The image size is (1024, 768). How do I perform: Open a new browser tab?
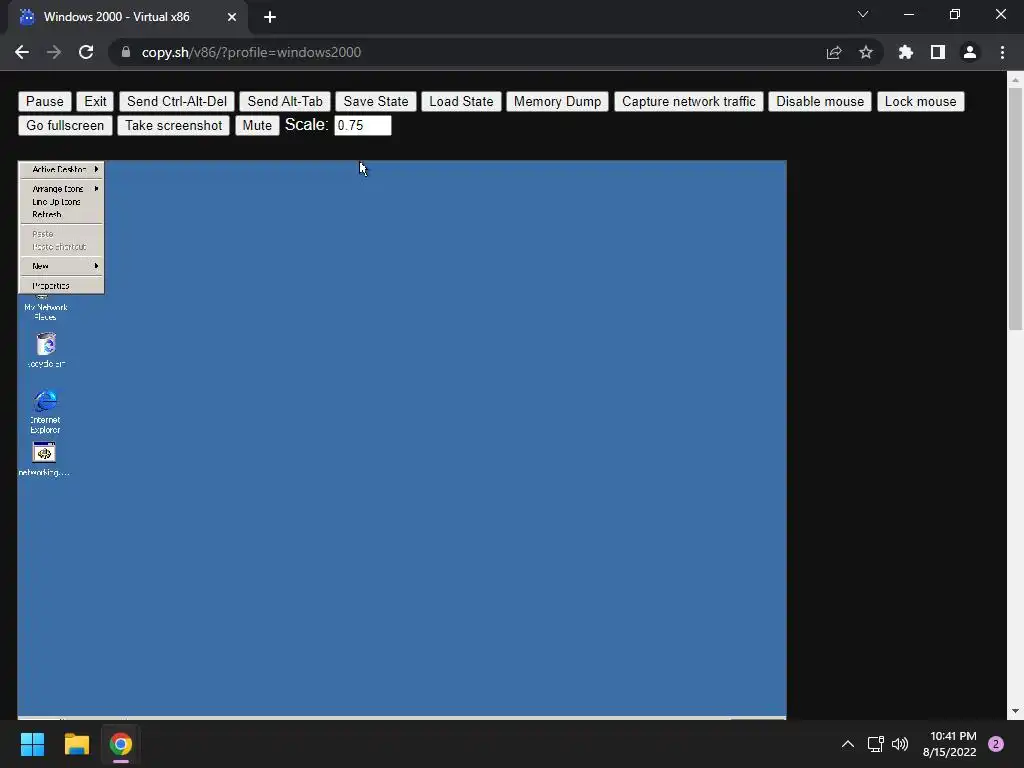tap(270, 17)
